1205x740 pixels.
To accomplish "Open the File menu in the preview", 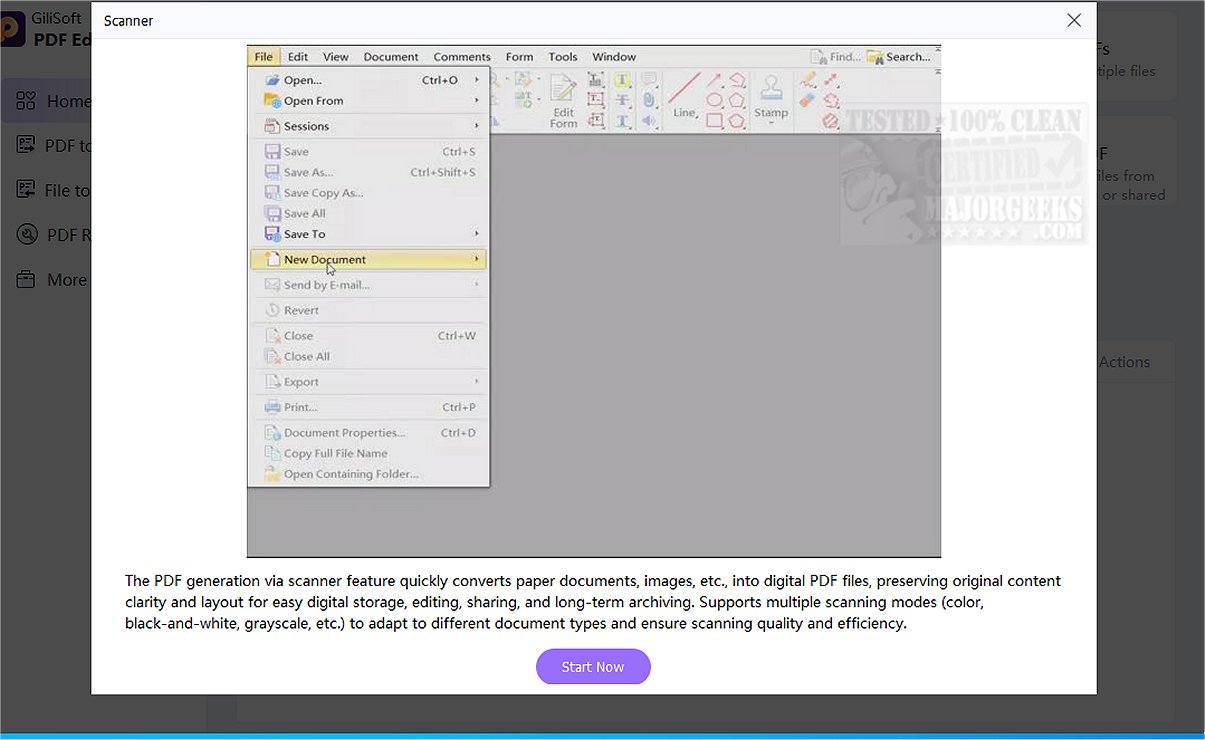I will coord(264,57).
